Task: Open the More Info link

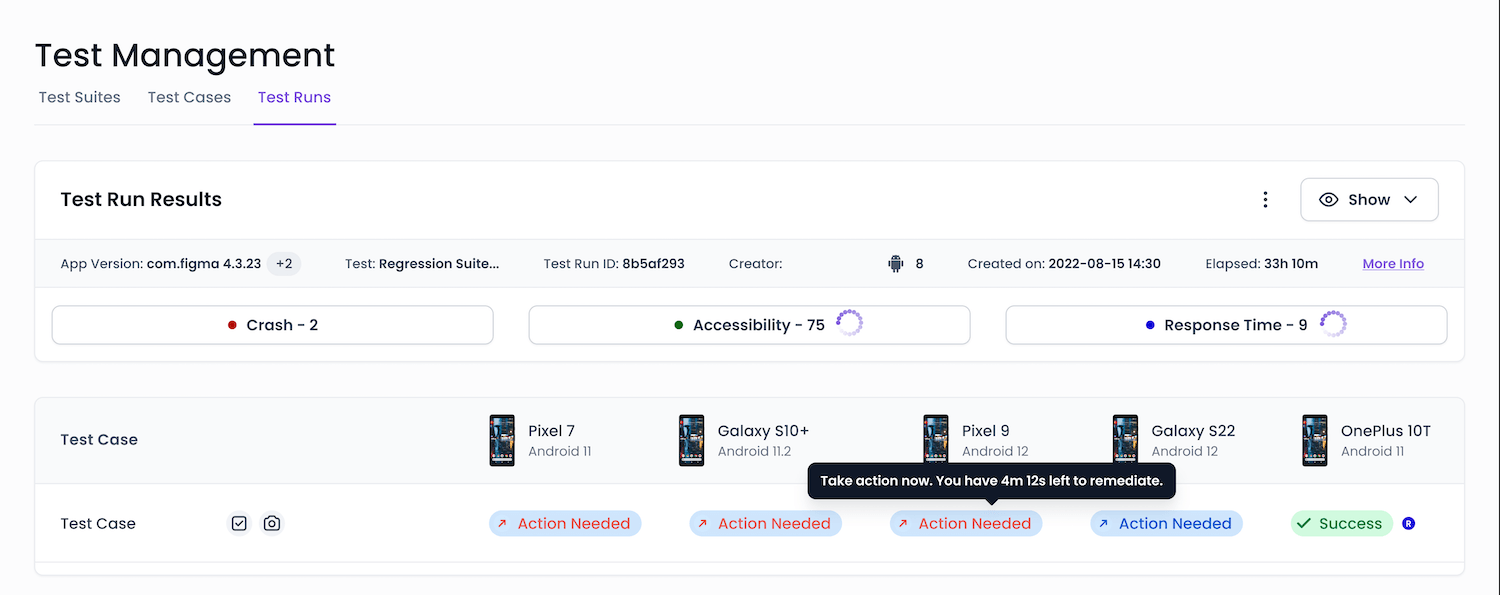Action: click(x=1393, y=264)
